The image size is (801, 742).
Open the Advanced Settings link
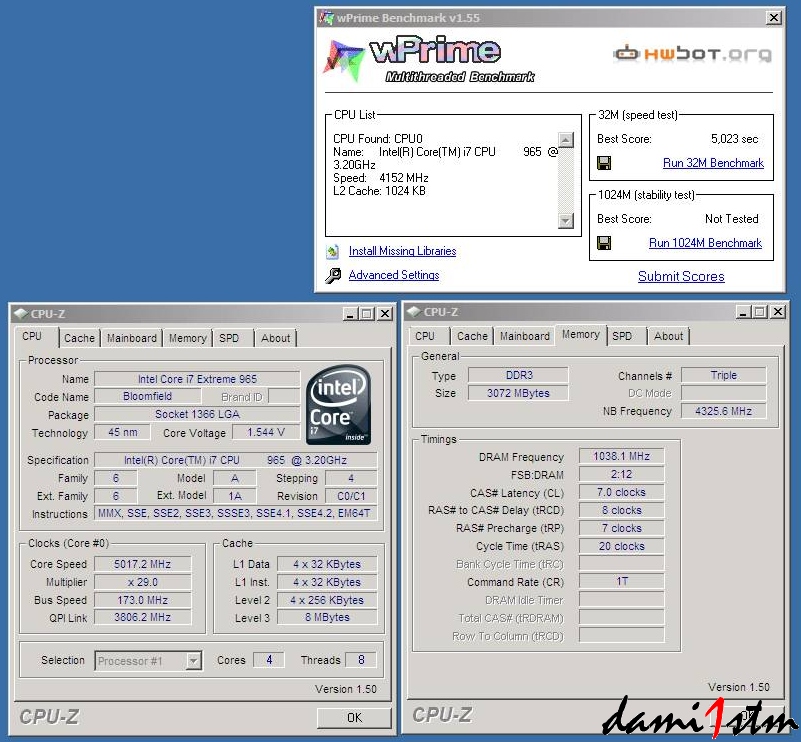(394, 275)
